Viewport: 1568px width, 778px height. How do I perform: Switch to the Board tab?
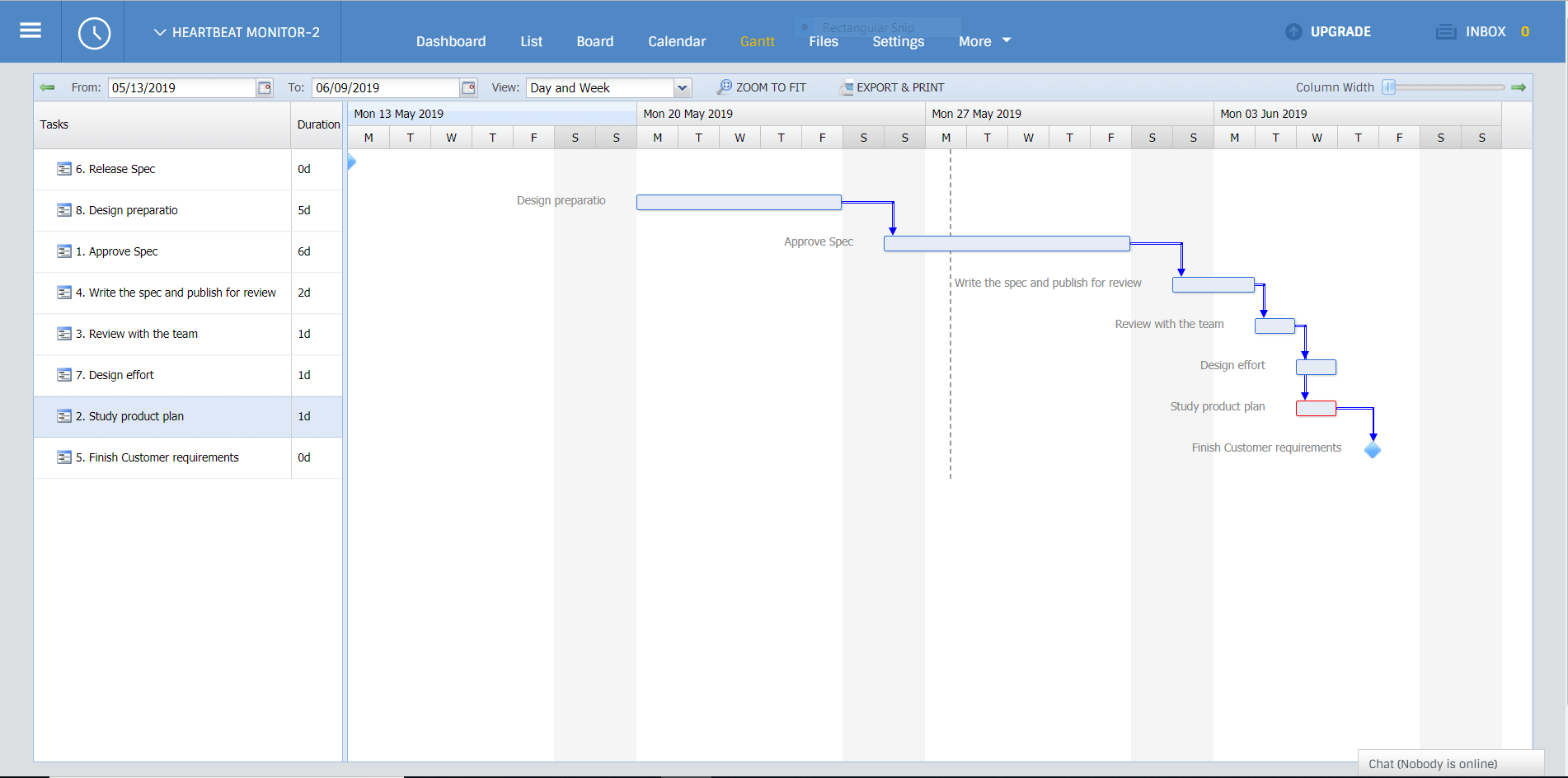click(595, 41)
